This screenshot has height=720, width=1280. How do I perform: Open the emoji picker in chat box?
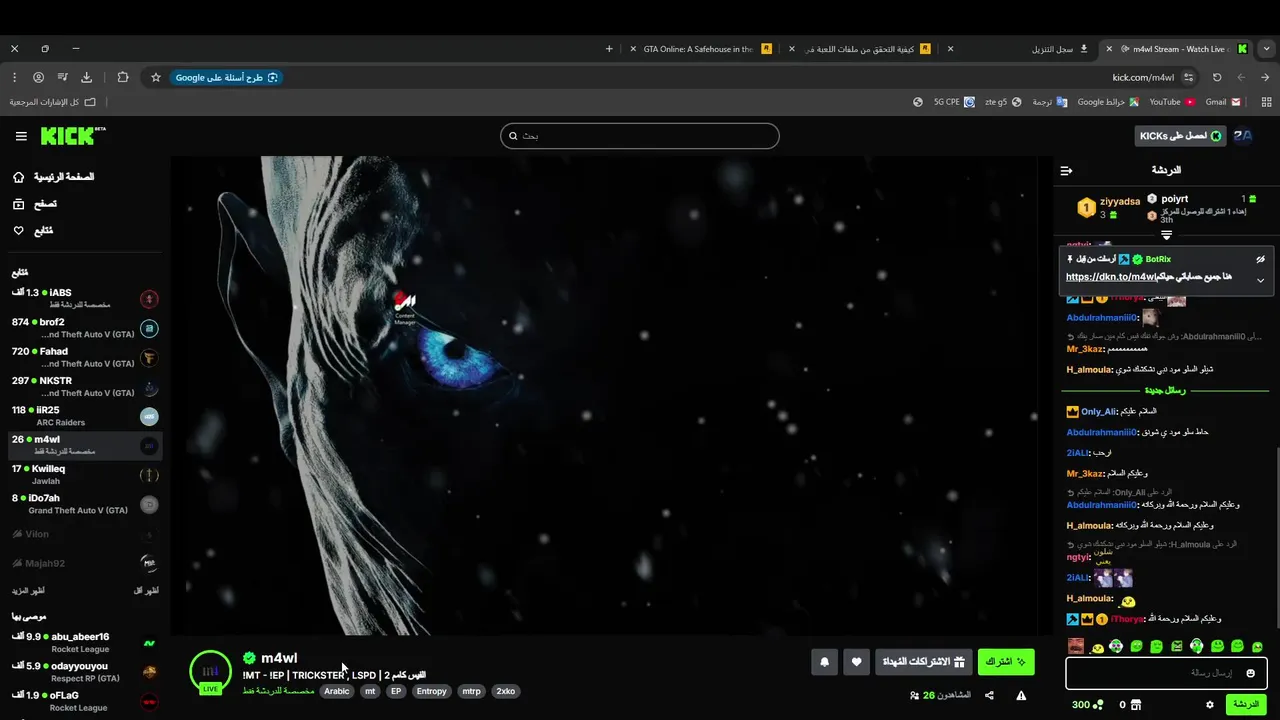click(x=1250, y=673)
